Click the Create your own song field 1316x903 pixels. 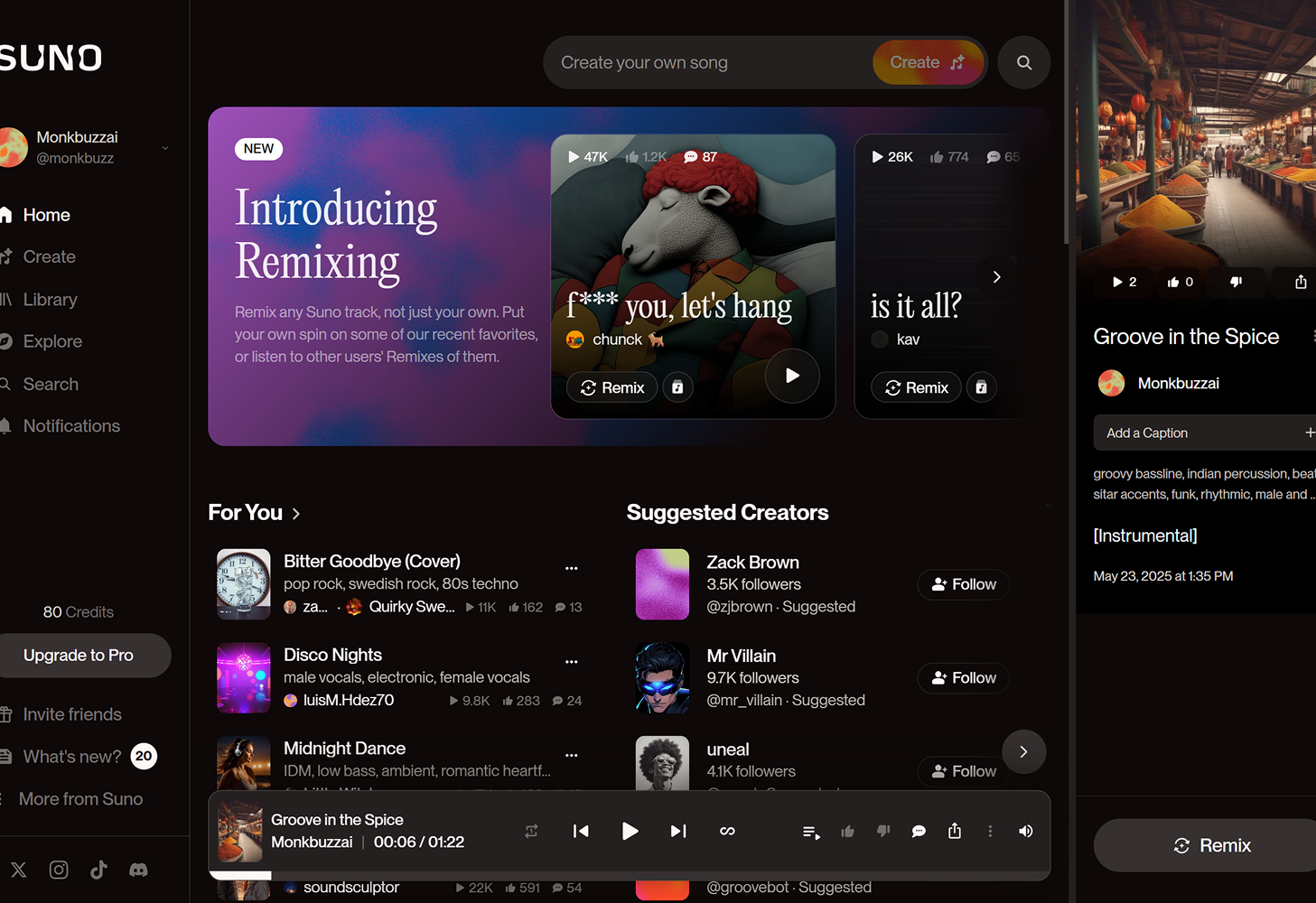(x=709, y=62)
